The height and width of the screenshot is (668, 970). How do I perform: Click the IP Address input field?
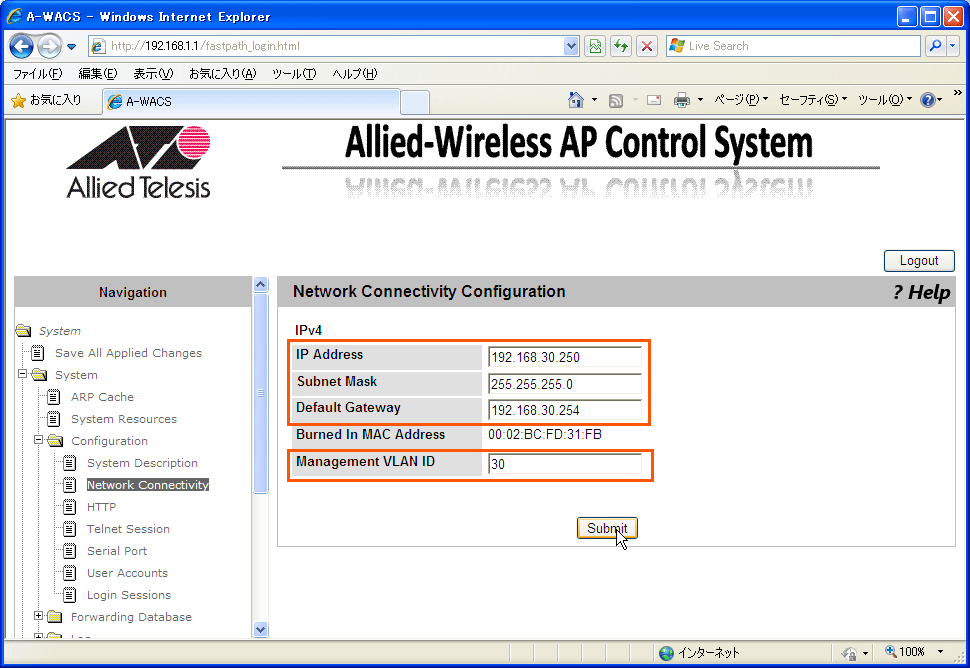pos(565,357)
